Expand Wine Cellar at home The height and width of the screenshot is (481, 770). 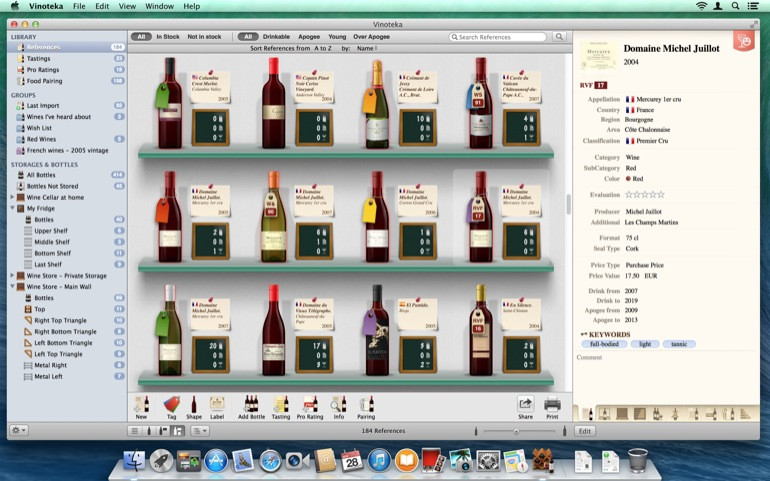12,197
